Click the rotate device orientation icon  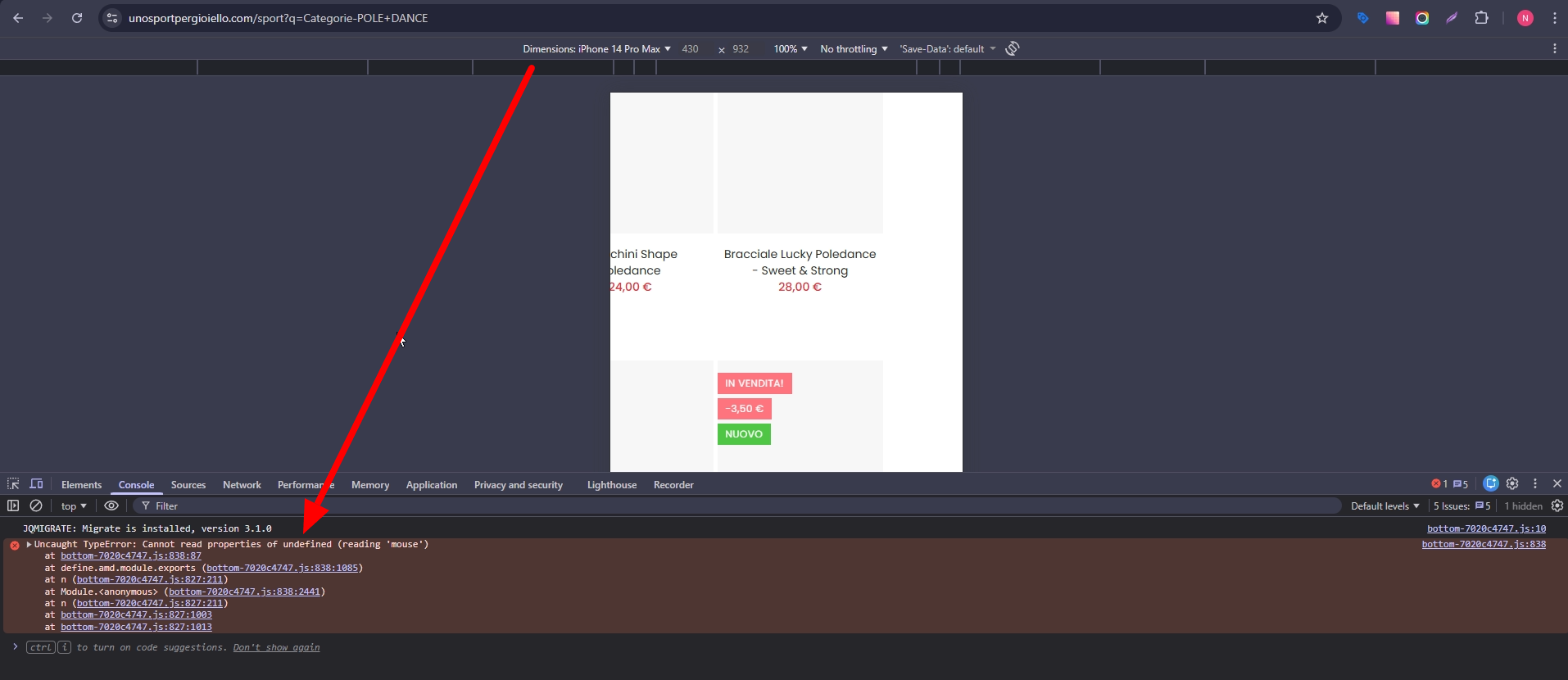click(1013, 49)
